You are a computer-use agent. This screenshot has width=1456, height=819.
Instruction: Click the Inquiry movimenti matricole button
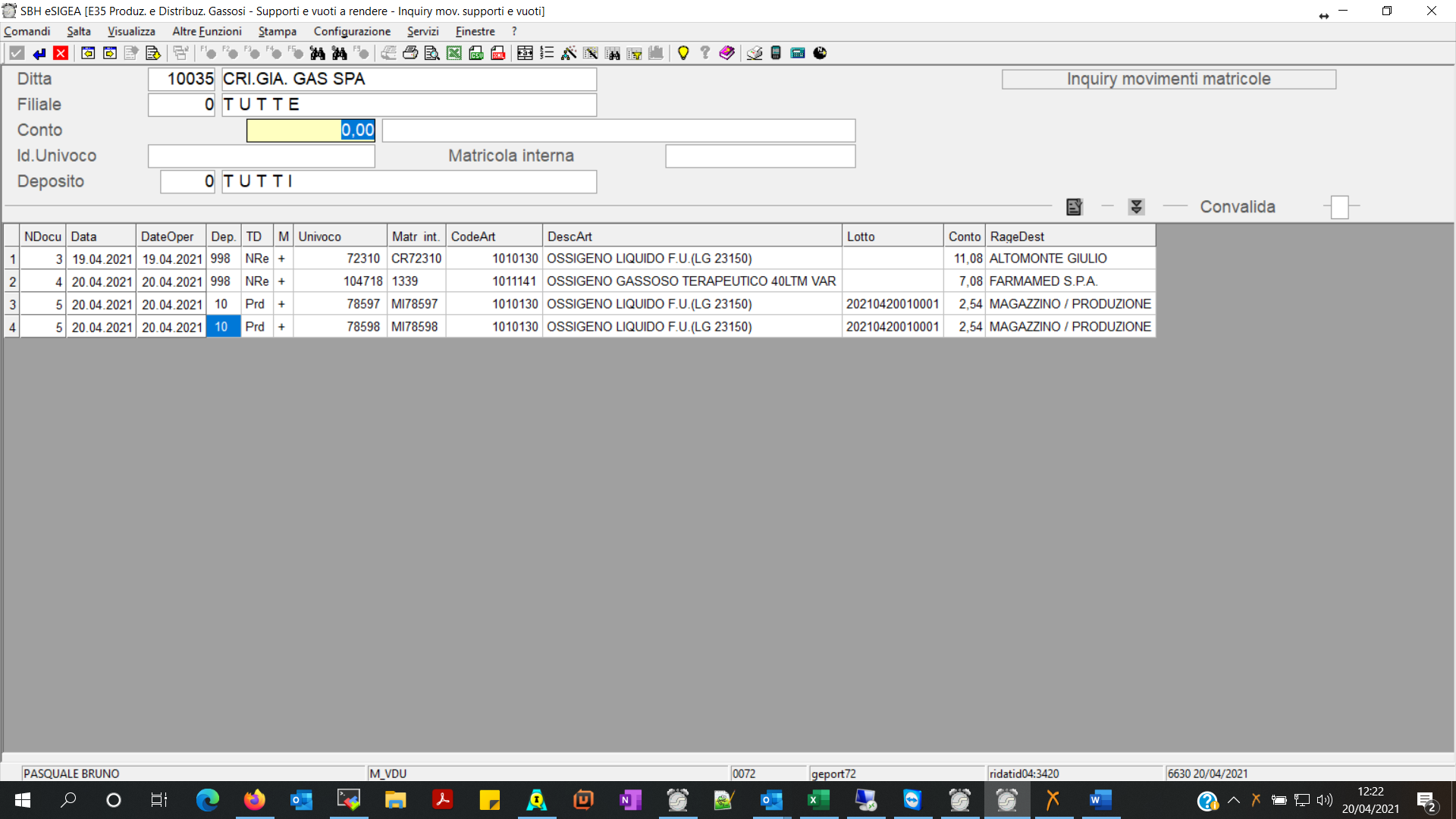[x=1169, y=79]
